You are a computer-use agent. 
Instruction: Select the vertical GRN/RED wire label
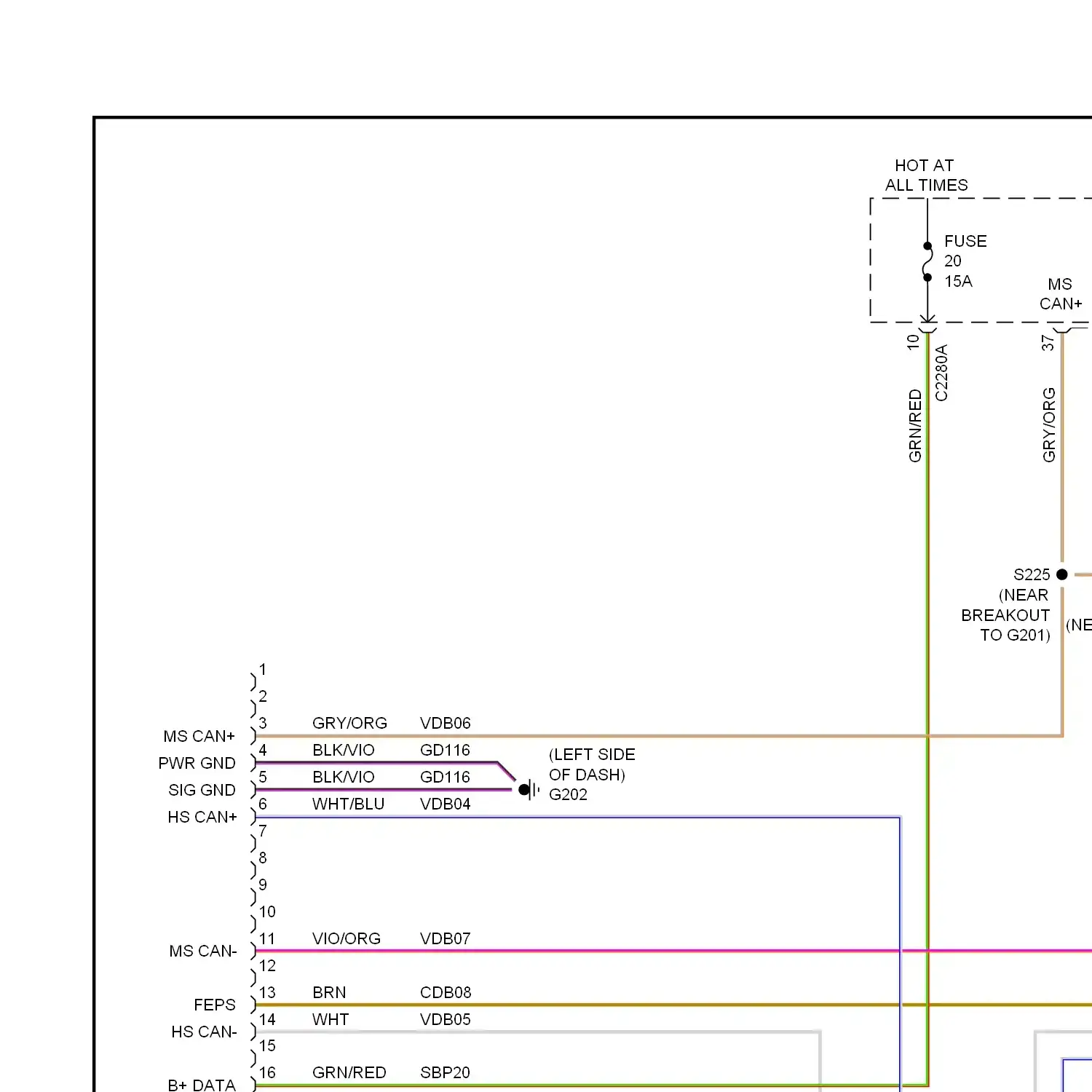coord(915,426)
